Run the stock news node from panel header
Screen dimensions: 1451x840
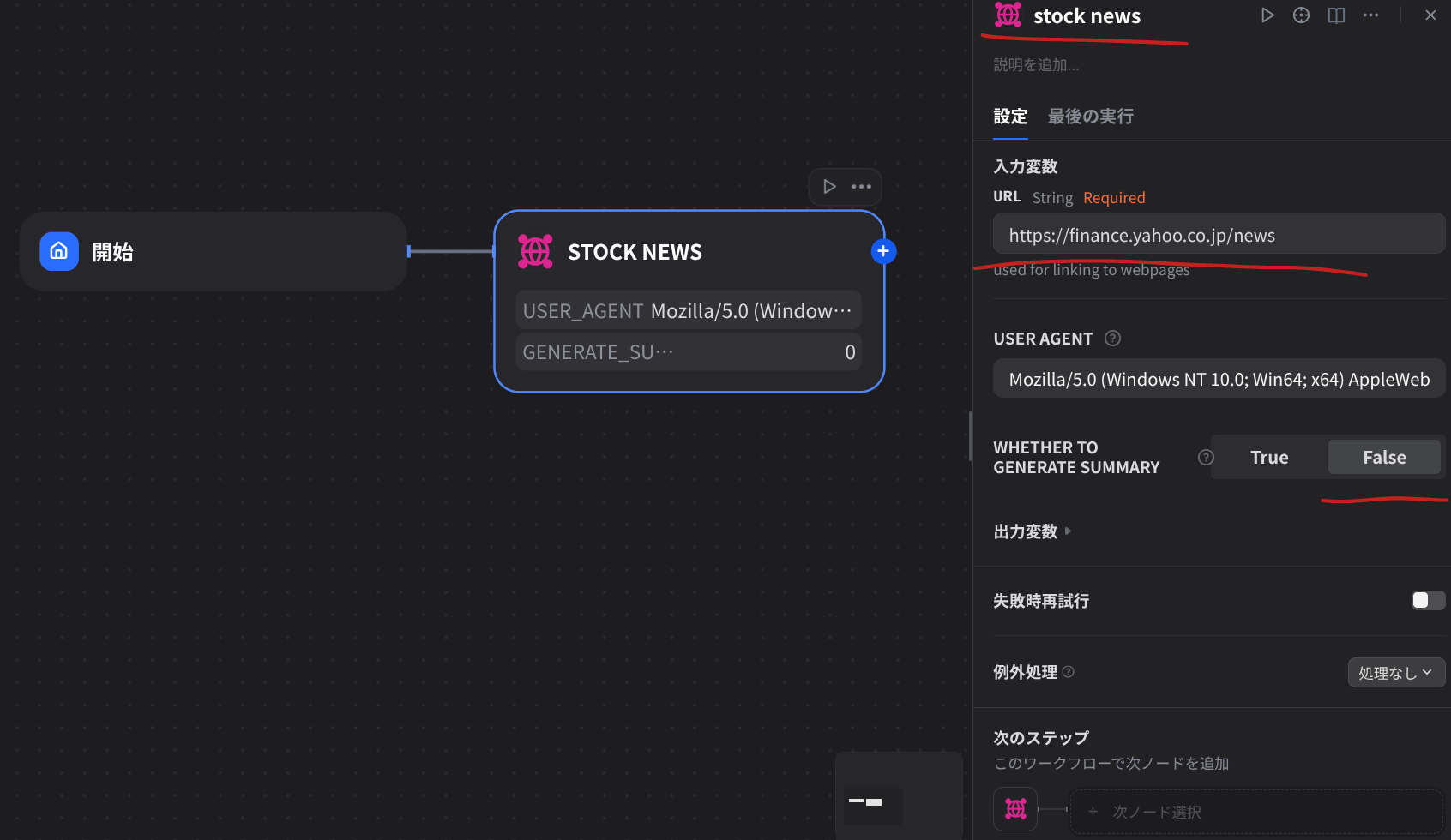click(1267, 15)
